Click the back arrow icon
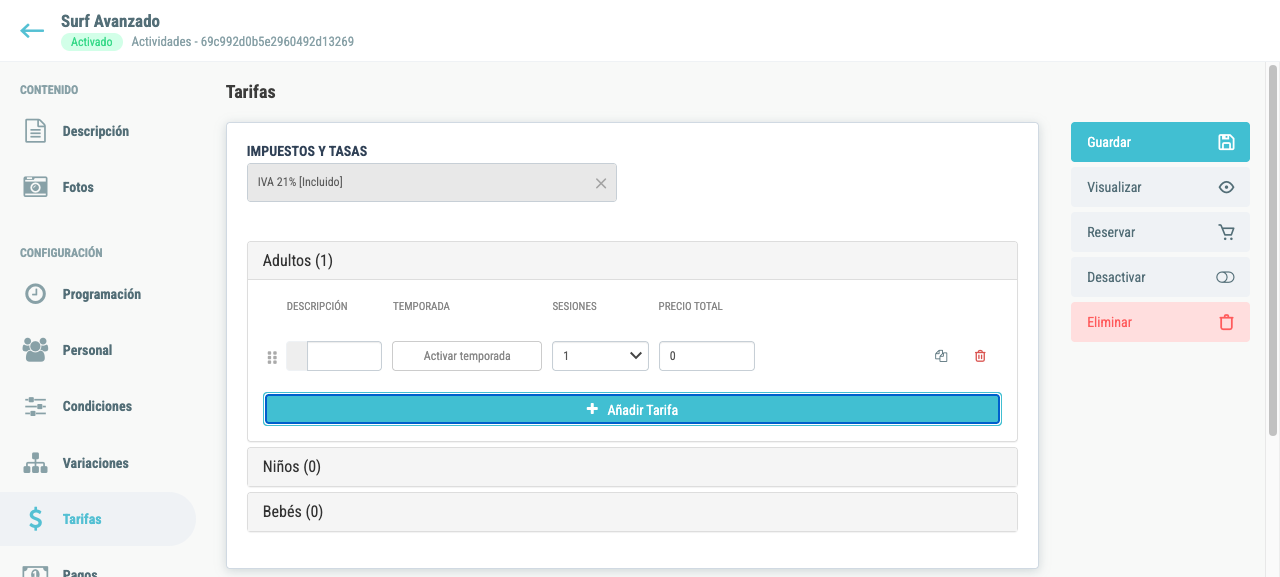1280x577 pixels. click(32, 31)
